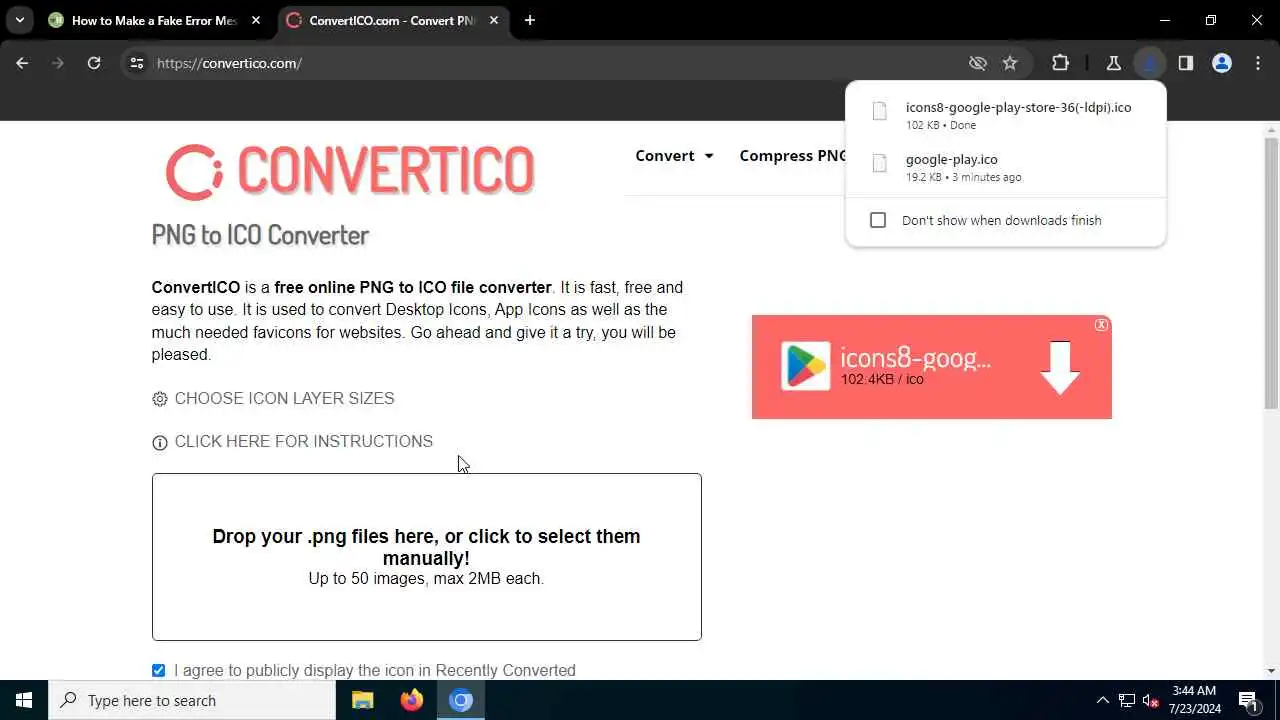
Task: Bookmark this page with the star icon
Action: coord(1010,63)
